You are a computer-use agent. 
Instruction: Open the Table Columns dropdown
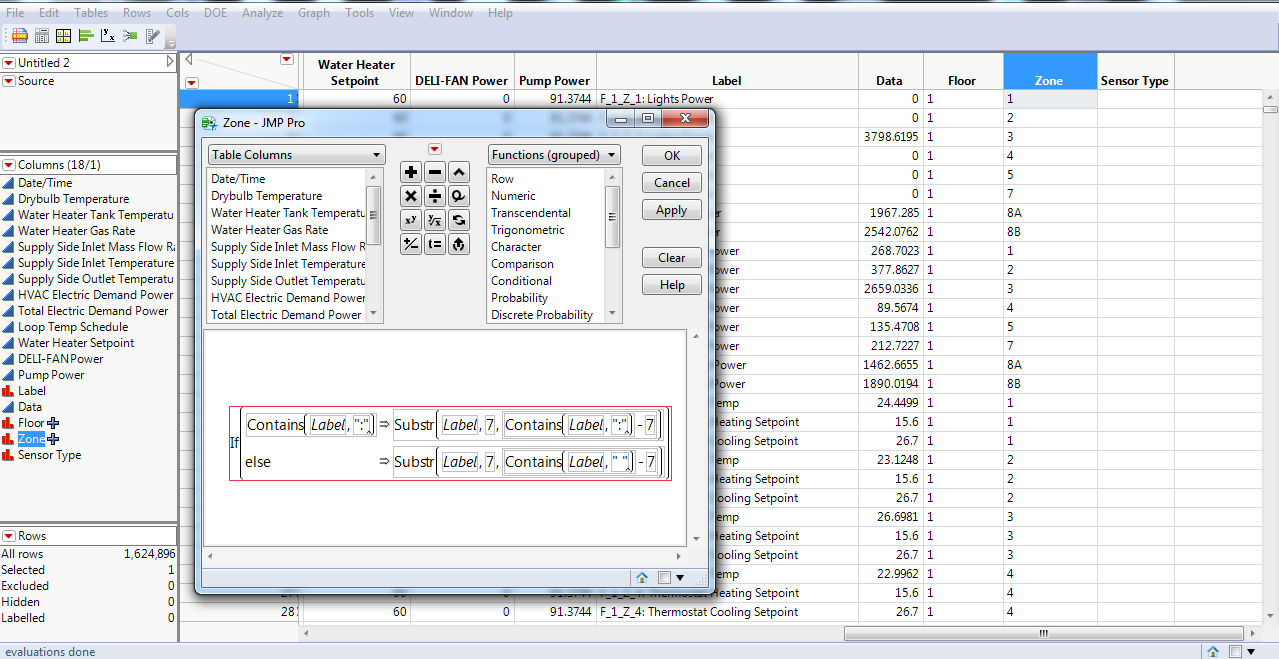(x=296, y=155)
